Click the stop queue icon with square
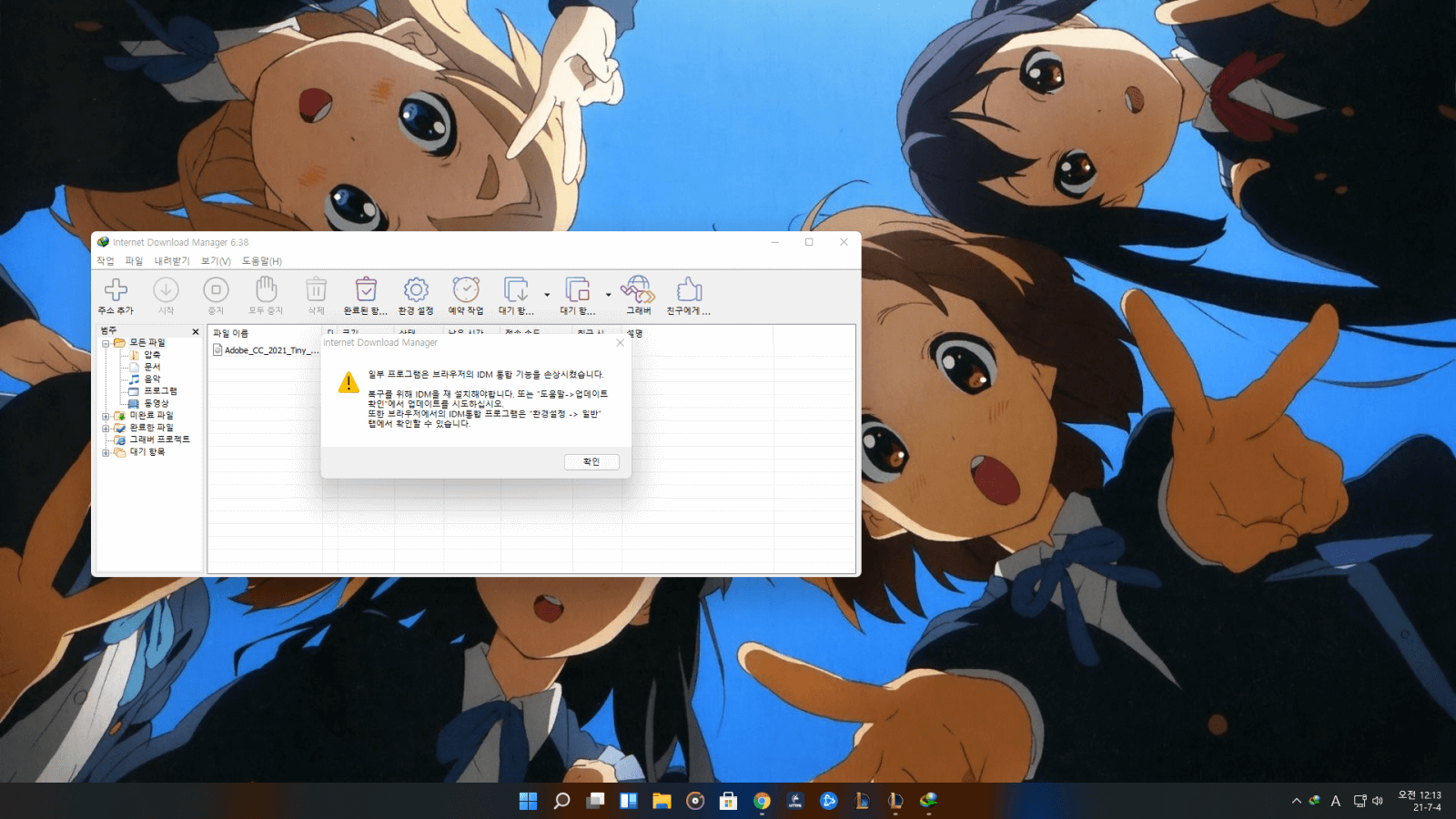1456x819 pixels. [x=578, y=289]
